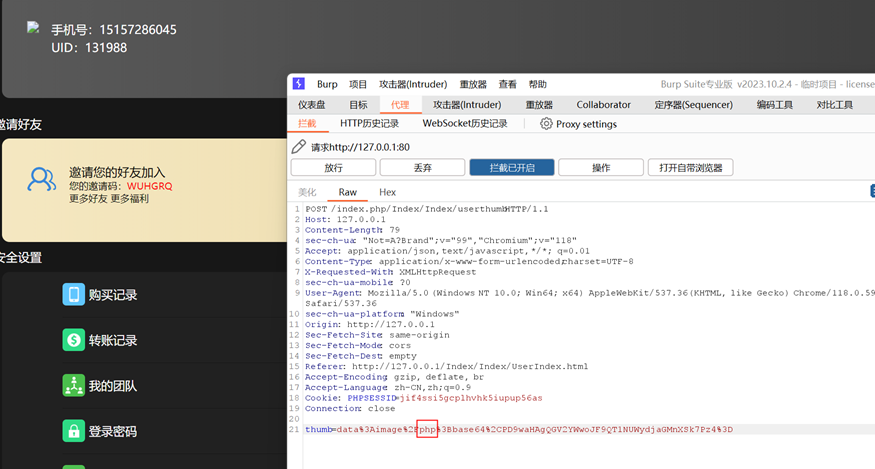Click the green login password lock icon
Image resolution: width=875 pixels, height=469 pixels.
74,430
